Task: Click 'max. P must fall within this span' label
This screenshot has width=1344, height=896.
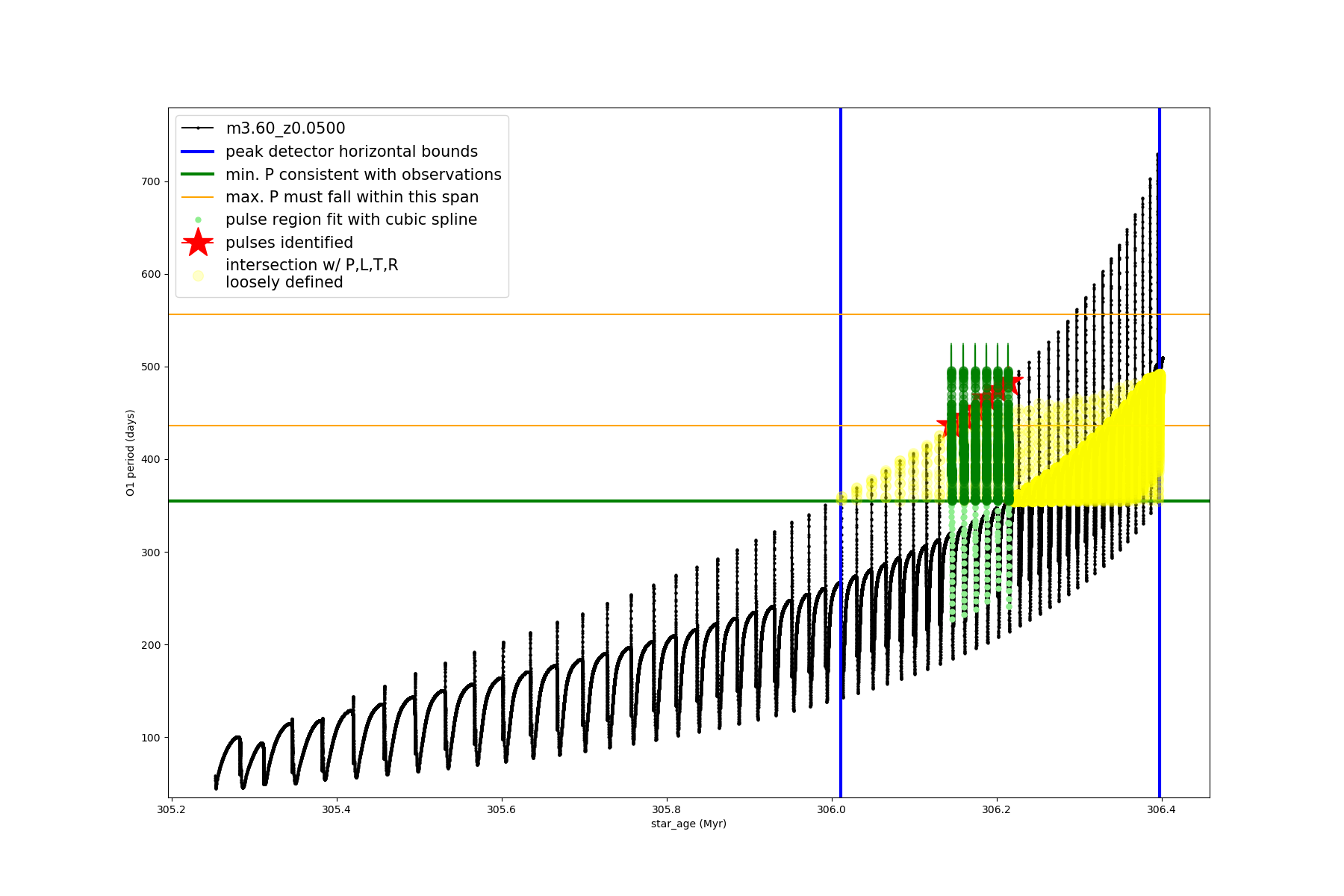Action: coord(352,197)
